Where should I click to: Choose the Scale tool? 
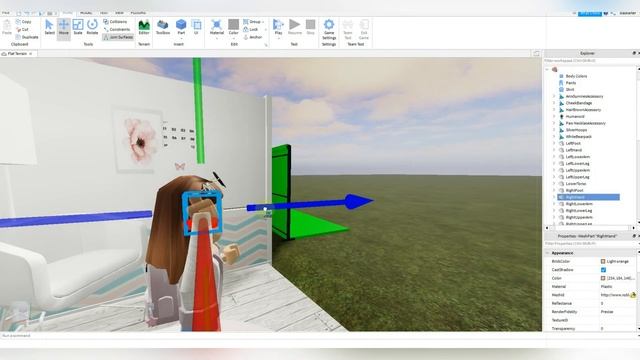click(x=78, y=27)
